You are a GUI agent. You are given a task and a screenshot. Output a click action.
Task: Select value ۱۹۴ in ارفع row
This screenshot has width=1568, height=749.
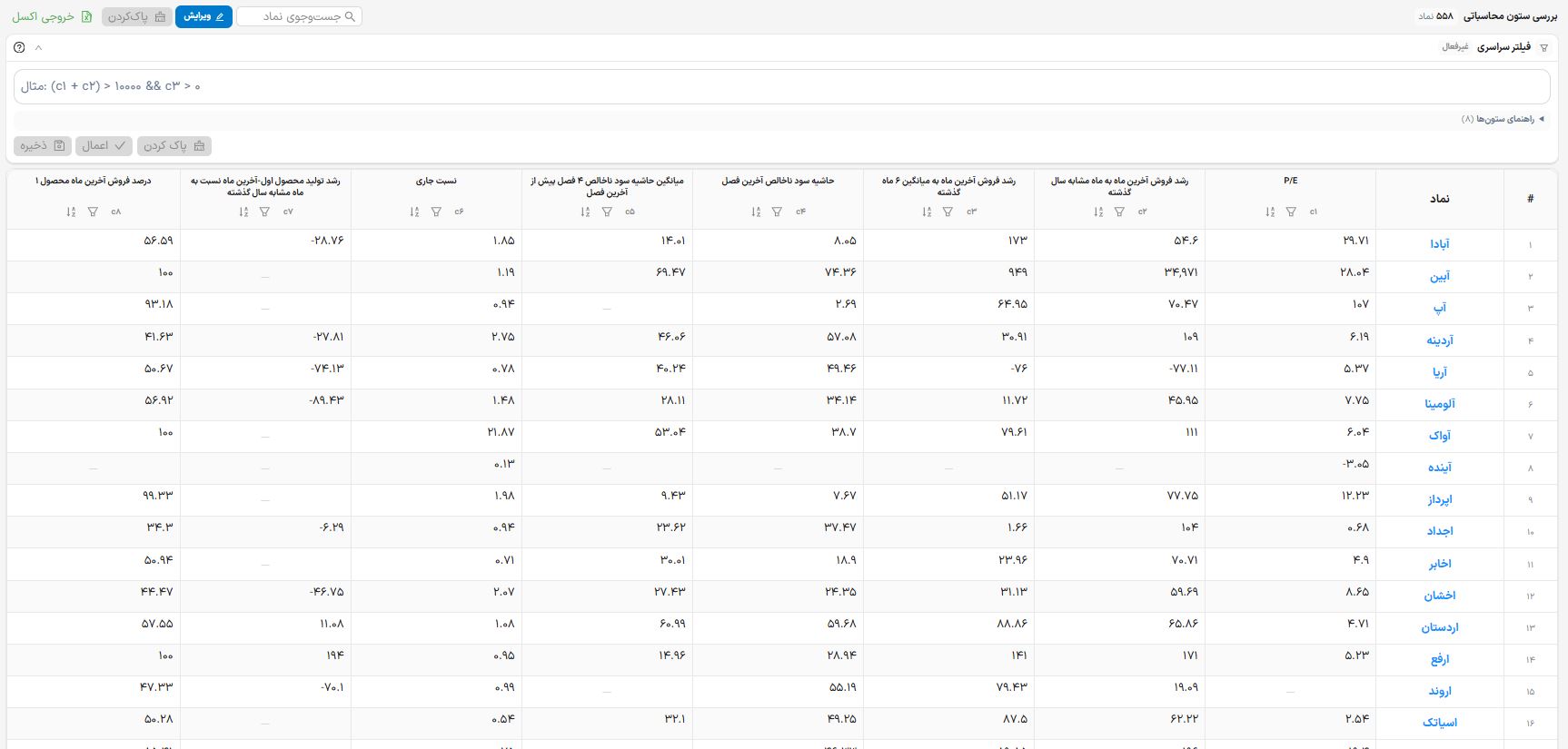point(335,655)
